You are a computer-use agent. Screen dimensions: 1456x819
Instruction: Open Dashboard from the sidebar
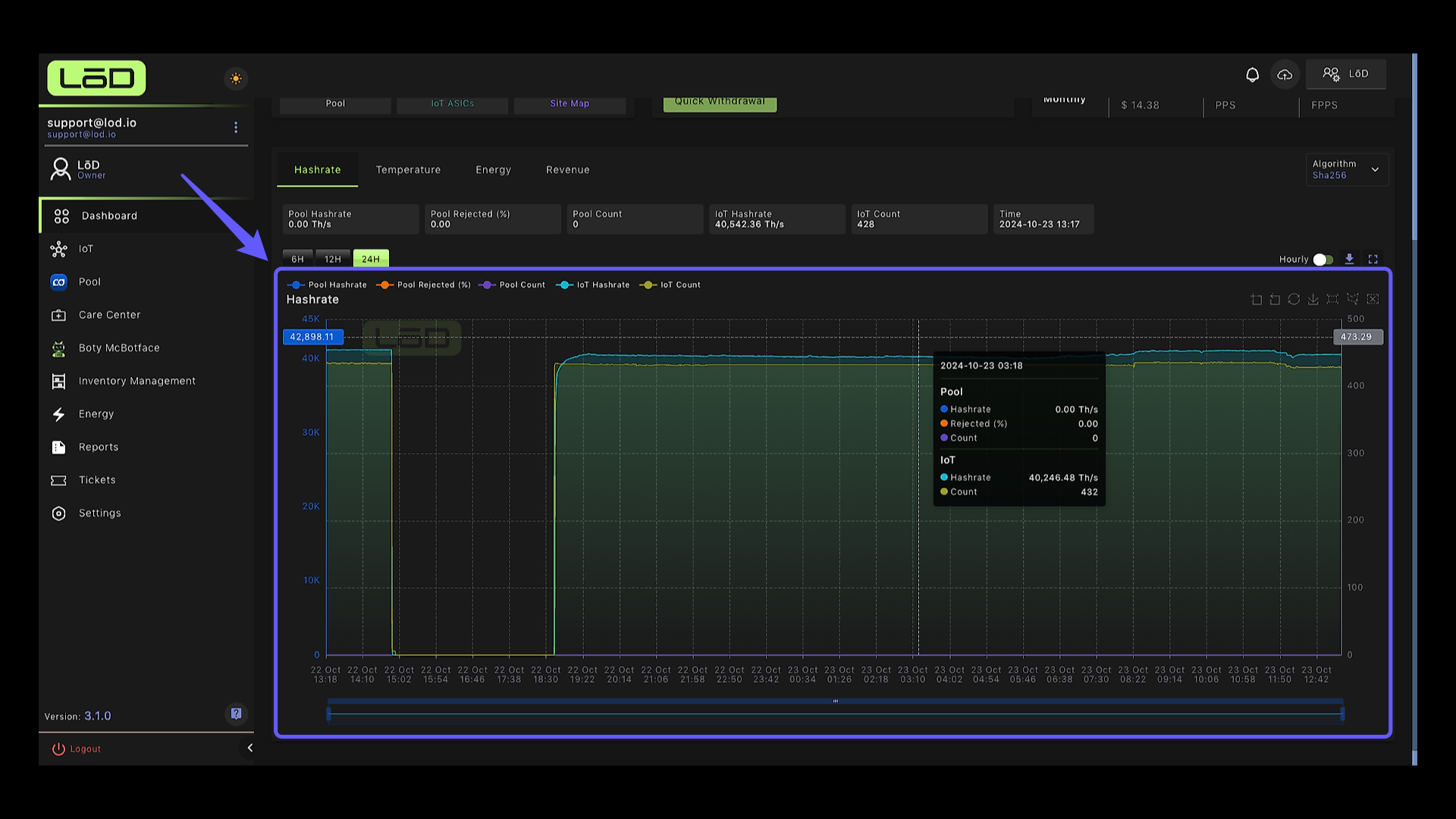146,216
